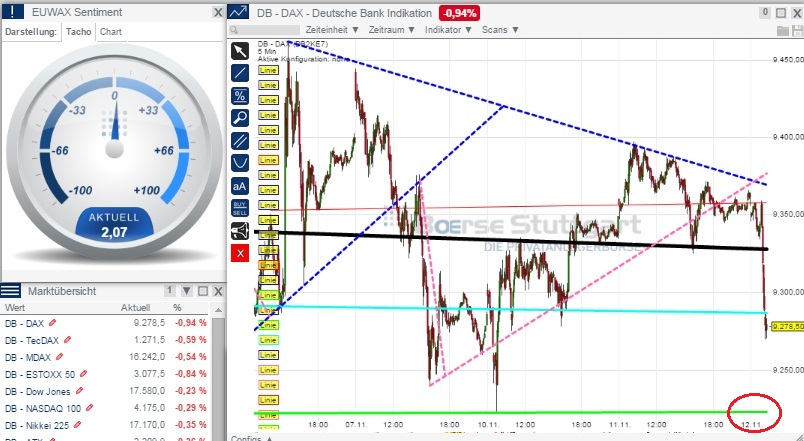Screen dimensions: 804x441
Task: Click pencil icon beside DB - MDAX
Action: pyautogui.click(x=59, y=357)
